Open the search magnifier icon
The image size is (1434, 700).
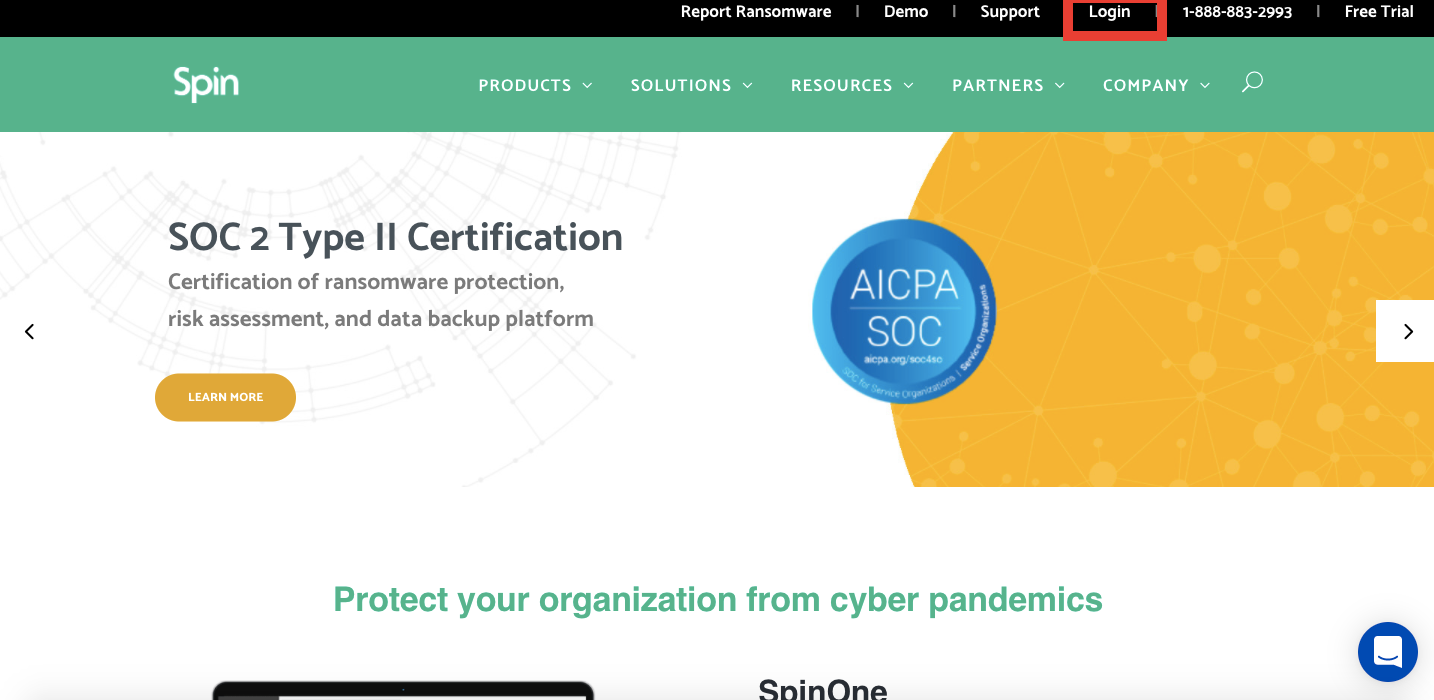1252,83
